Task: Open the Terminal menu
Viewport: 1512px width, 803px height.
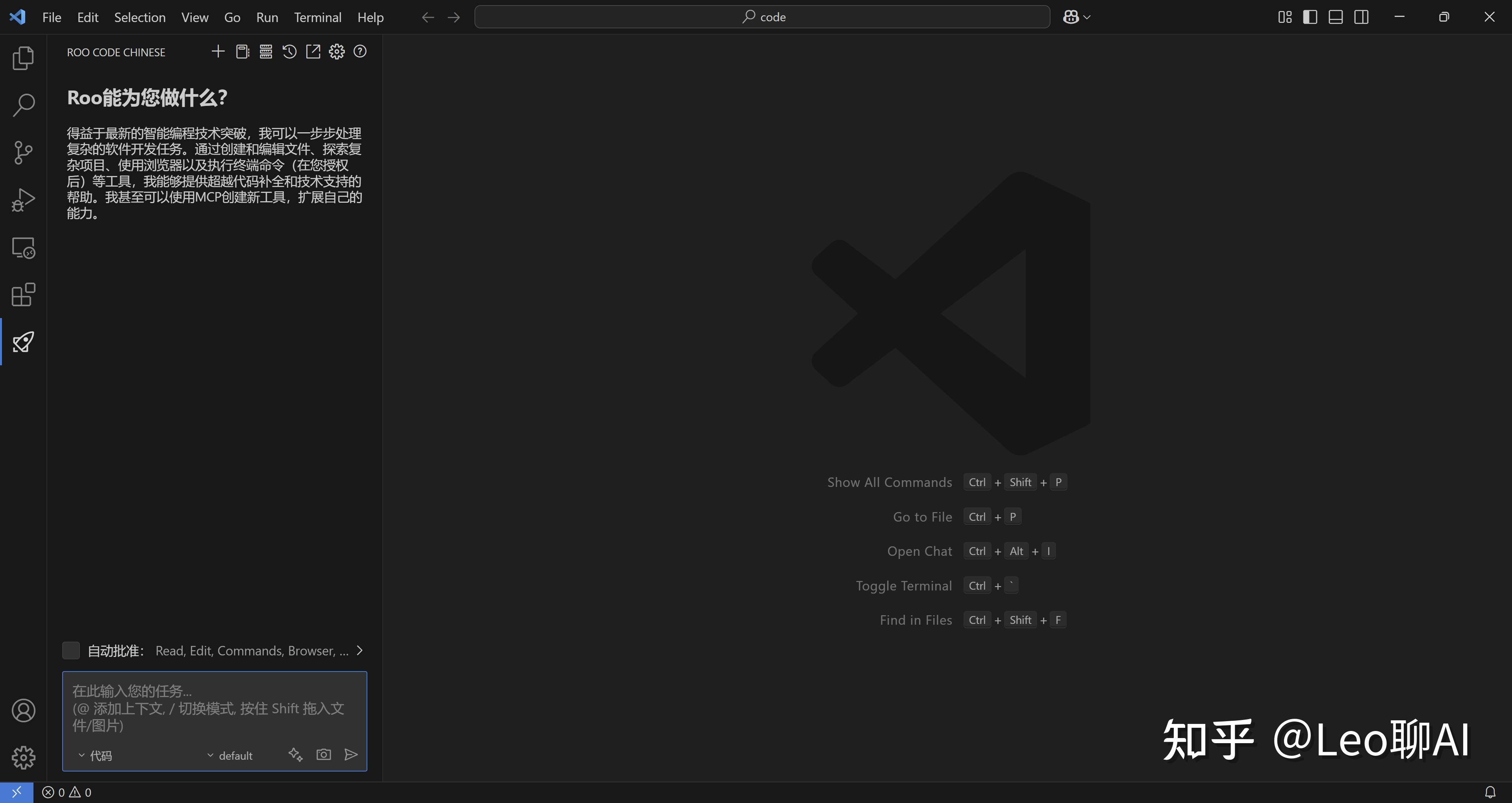Action: (317, 18)
